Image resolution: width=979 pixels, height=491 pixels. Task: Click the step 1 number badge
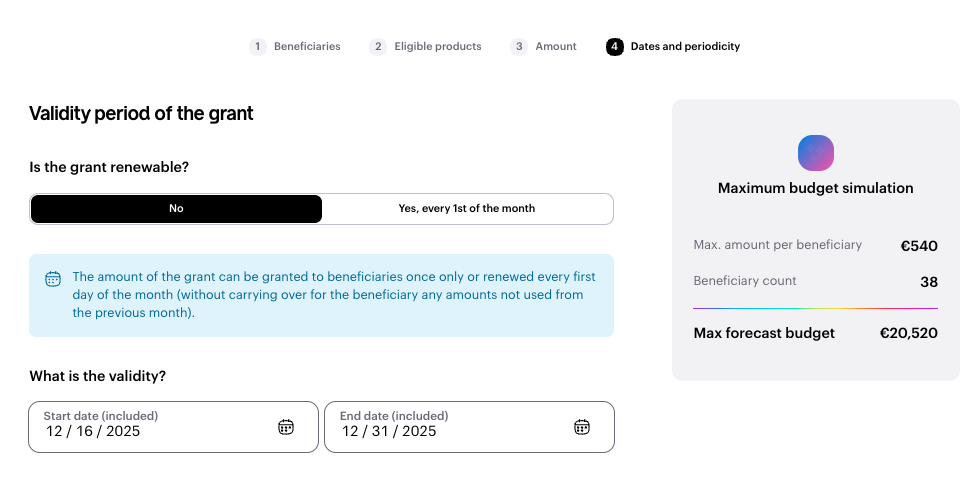[x=258, y=46]
